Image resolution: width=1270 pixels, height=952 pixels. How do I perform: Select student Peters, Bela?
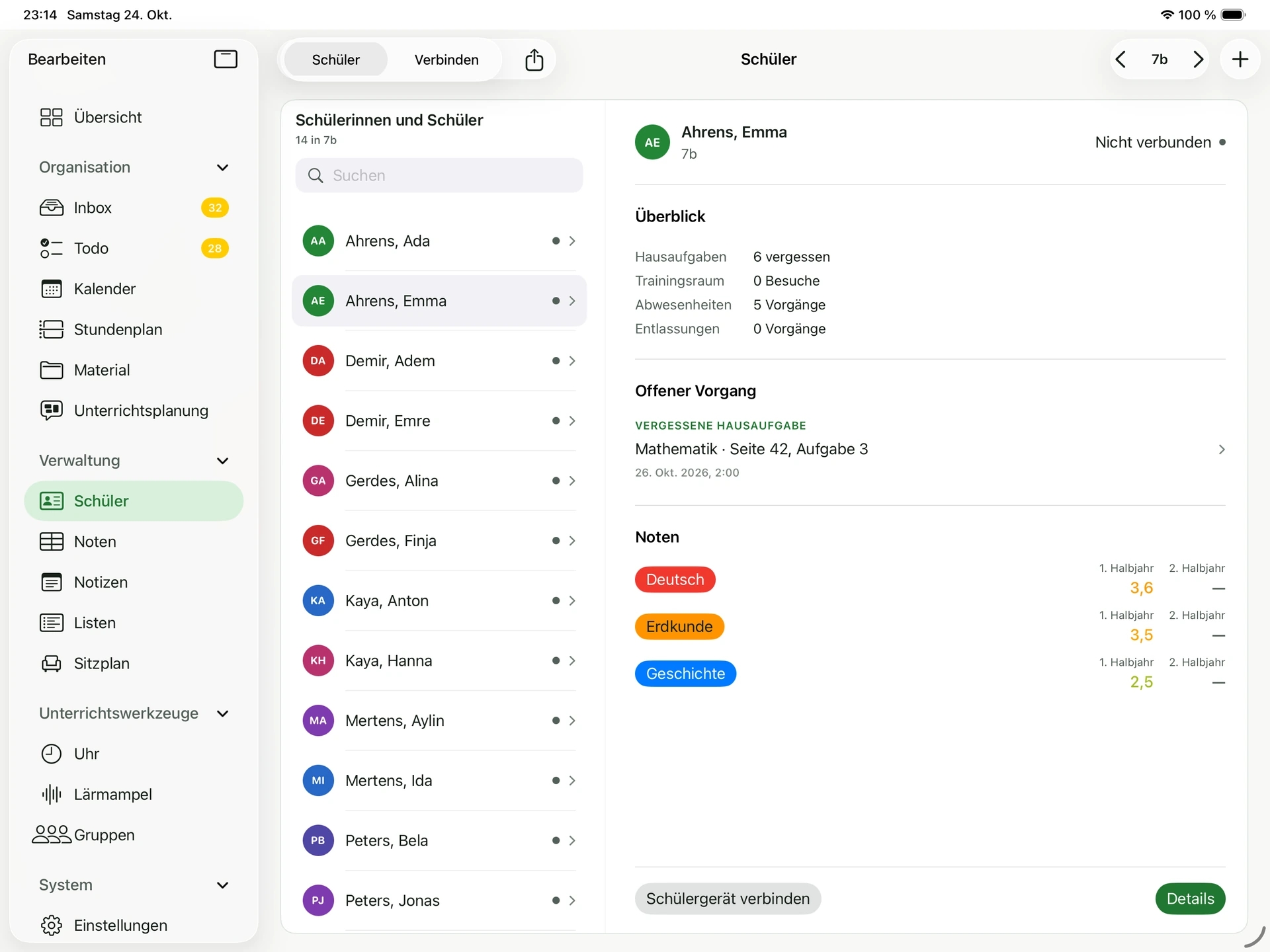click(x=439, y=841)
